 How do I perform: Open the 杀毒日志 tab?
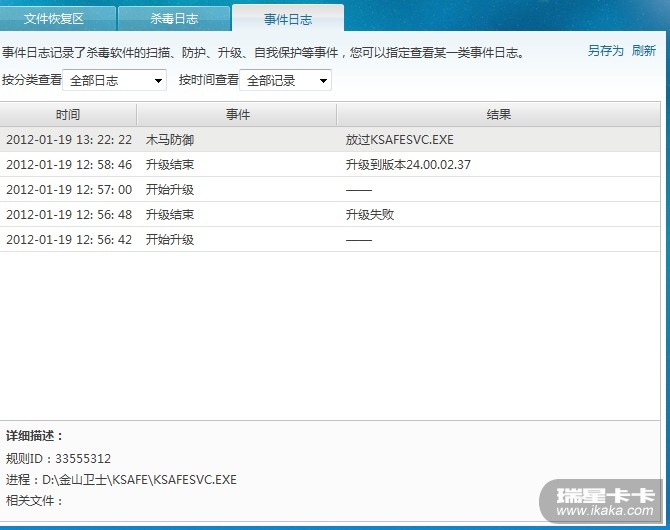coord(174,19)
